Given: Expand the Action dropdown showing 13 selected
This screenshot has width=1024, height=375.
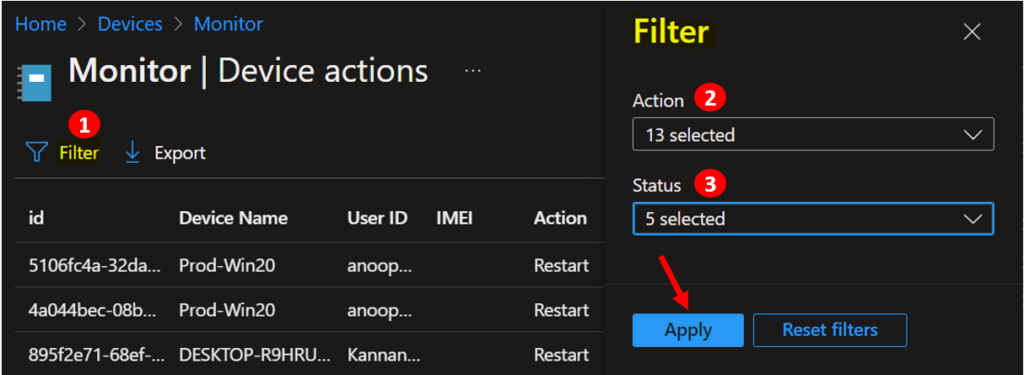Looking at the screenshot, I should point(813,135).
